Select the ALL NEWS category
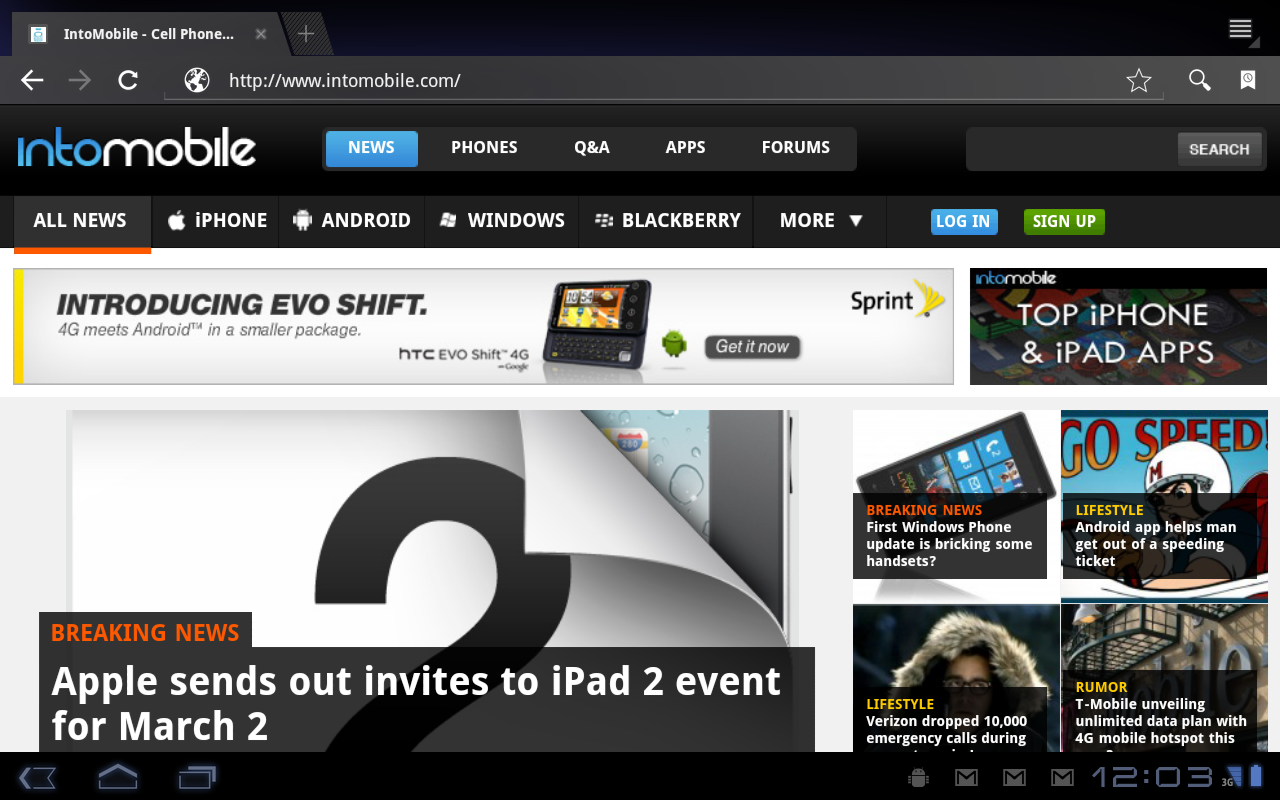This screenshot has width=1280, height=800. point(80,221)
